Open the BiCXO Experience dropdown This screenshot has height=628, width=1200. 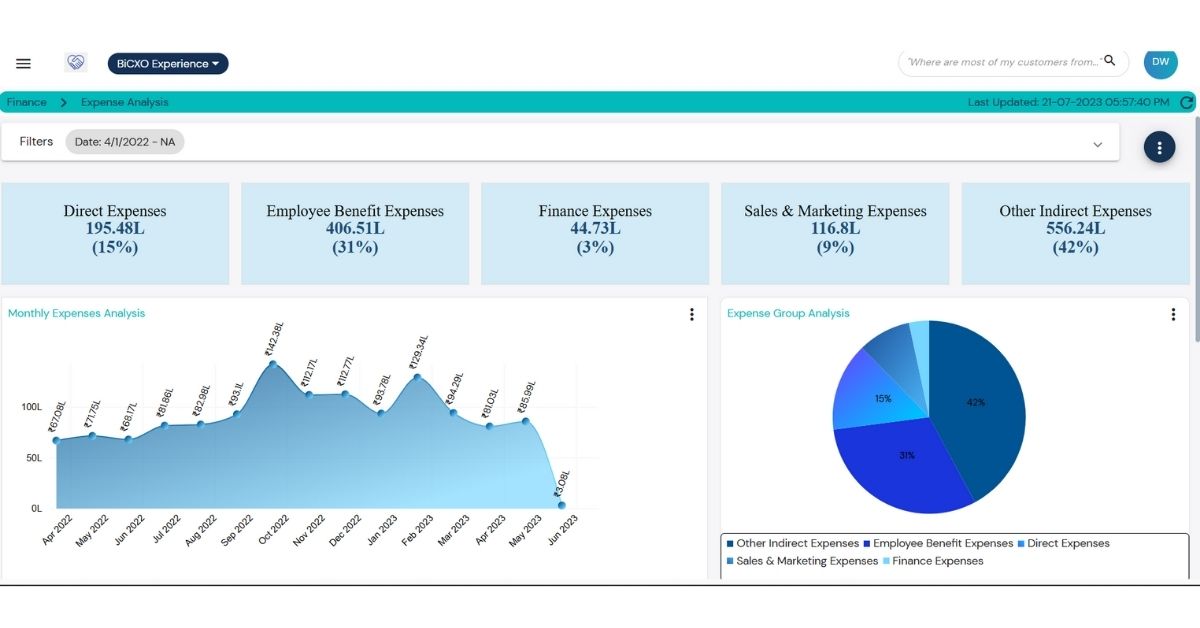coord(168,62)
